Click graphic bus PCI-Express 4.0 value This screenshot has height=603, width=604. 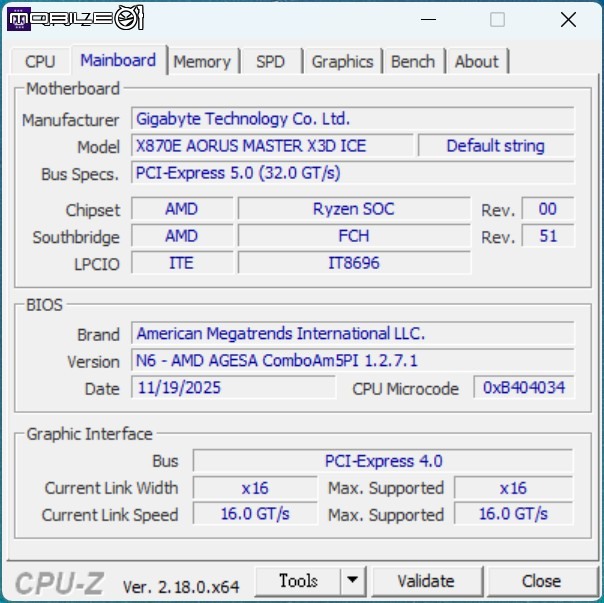pos(383,461)
